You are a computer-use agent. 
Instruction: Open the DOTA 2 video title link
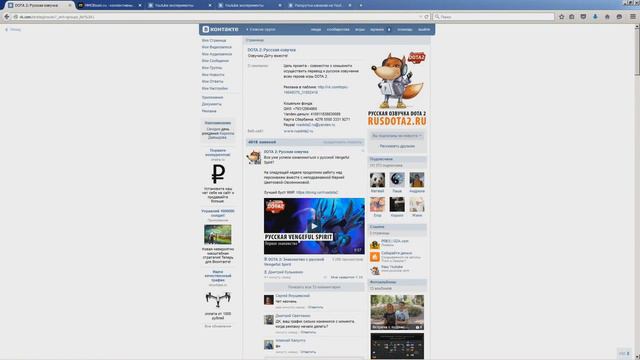pos(294,262)
